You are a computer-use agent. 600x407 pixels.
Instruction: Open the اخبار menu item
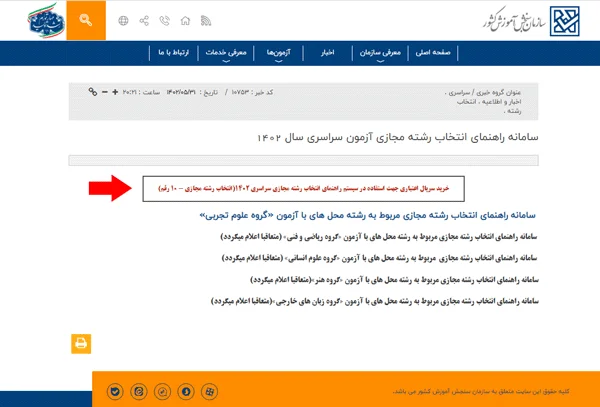coord(328,52)
